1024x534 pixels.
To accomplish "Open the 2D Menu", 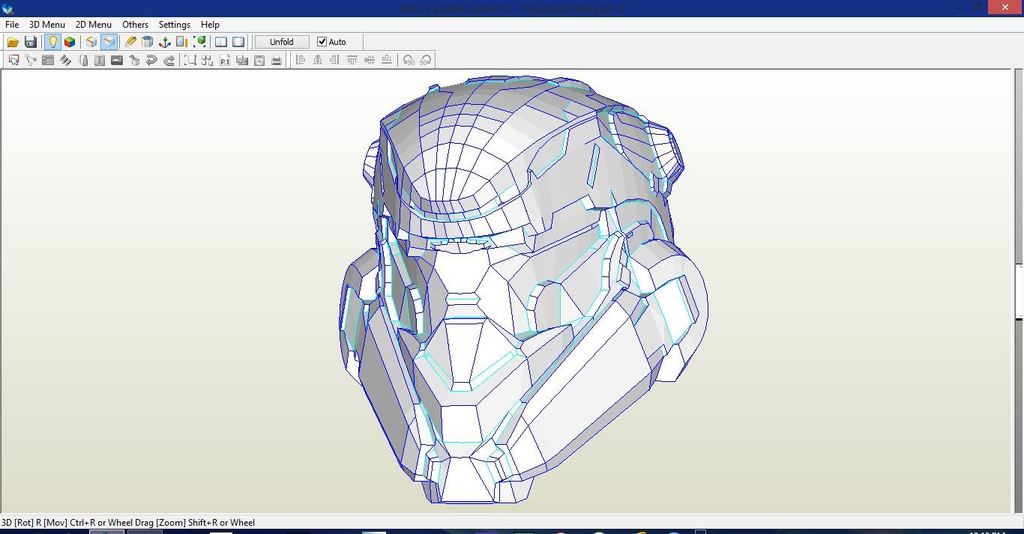I will pos(93,24).
